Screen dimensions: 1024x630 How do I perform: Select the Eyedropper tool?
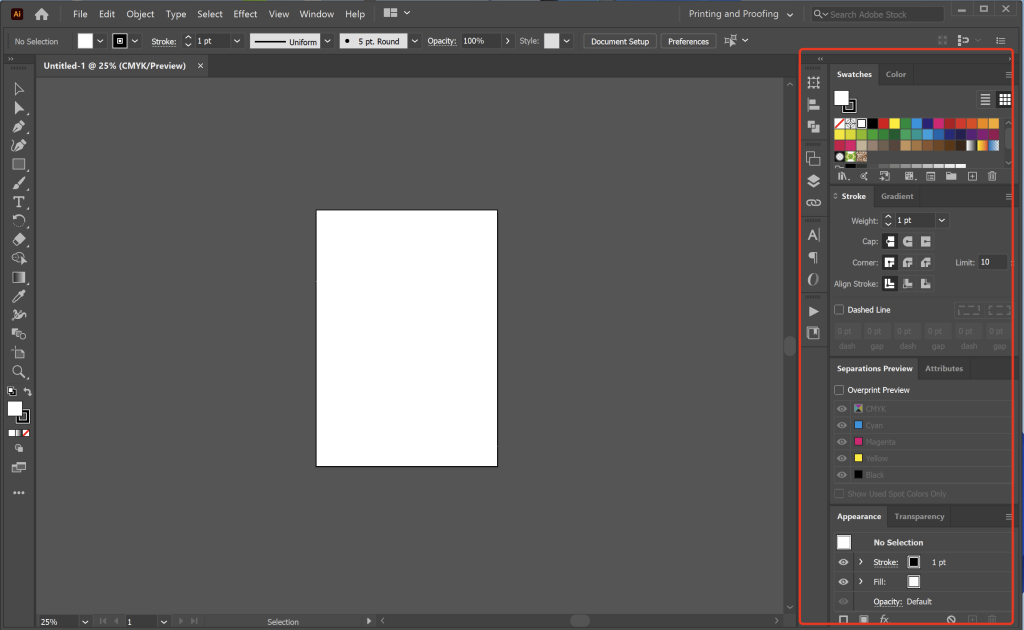[x=18, y=297]
